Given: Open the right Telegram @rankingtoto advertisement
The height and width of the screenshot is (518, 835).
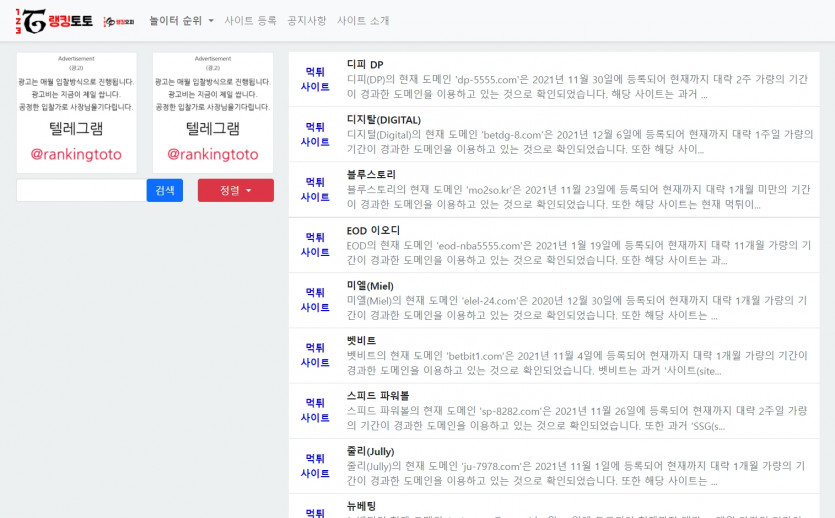Looking at the screenshot, I should tap(212, 113).
